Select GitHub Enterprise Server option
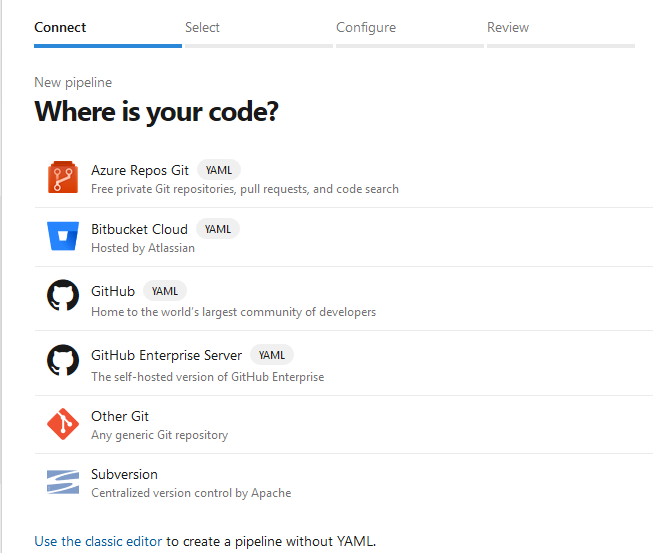 (166, 355)
